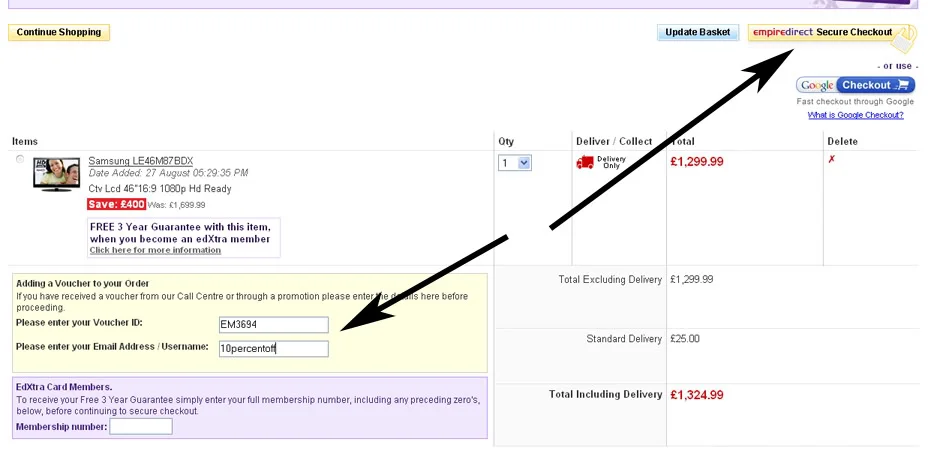
Task: Click the 'Save: £400' red badge
Action: 117,204
